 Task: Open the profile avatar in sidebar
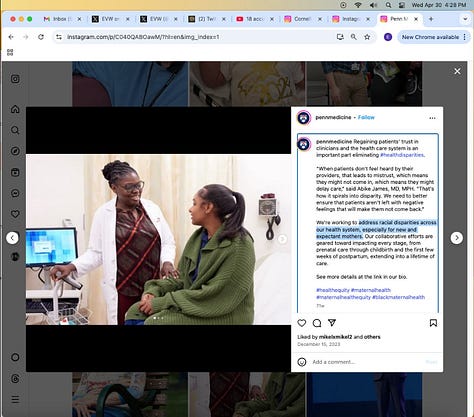(x=15, y=256)
